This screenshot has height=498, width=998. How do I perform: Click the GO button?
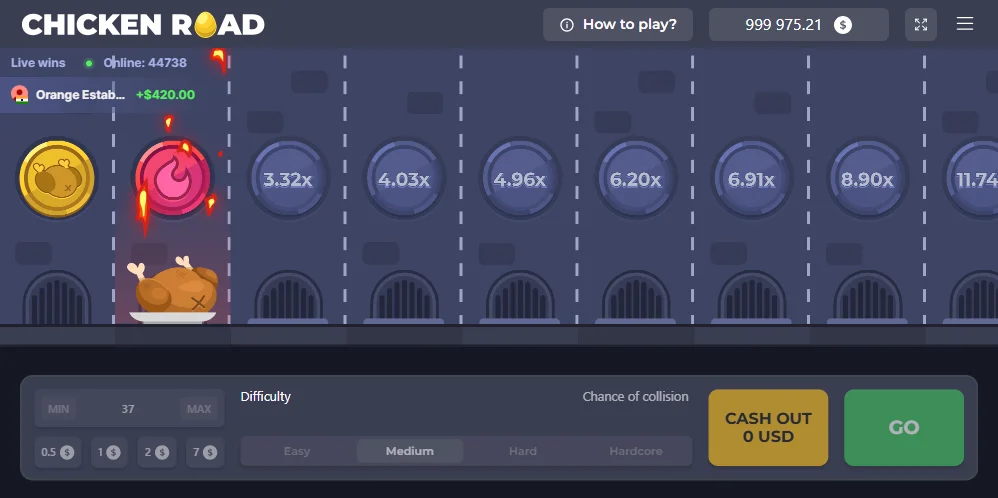point(904,427)
